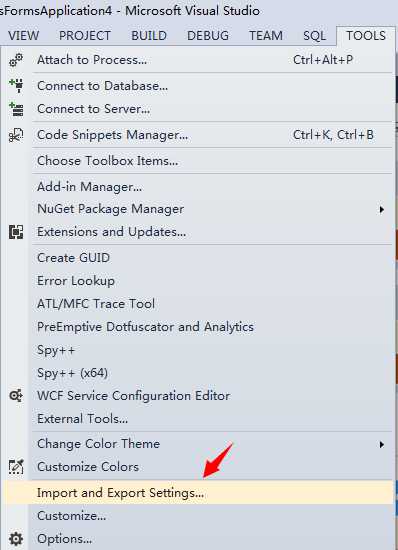
Task: Click the Code Snippets Manager scissors icon
Action: [16, 135]
